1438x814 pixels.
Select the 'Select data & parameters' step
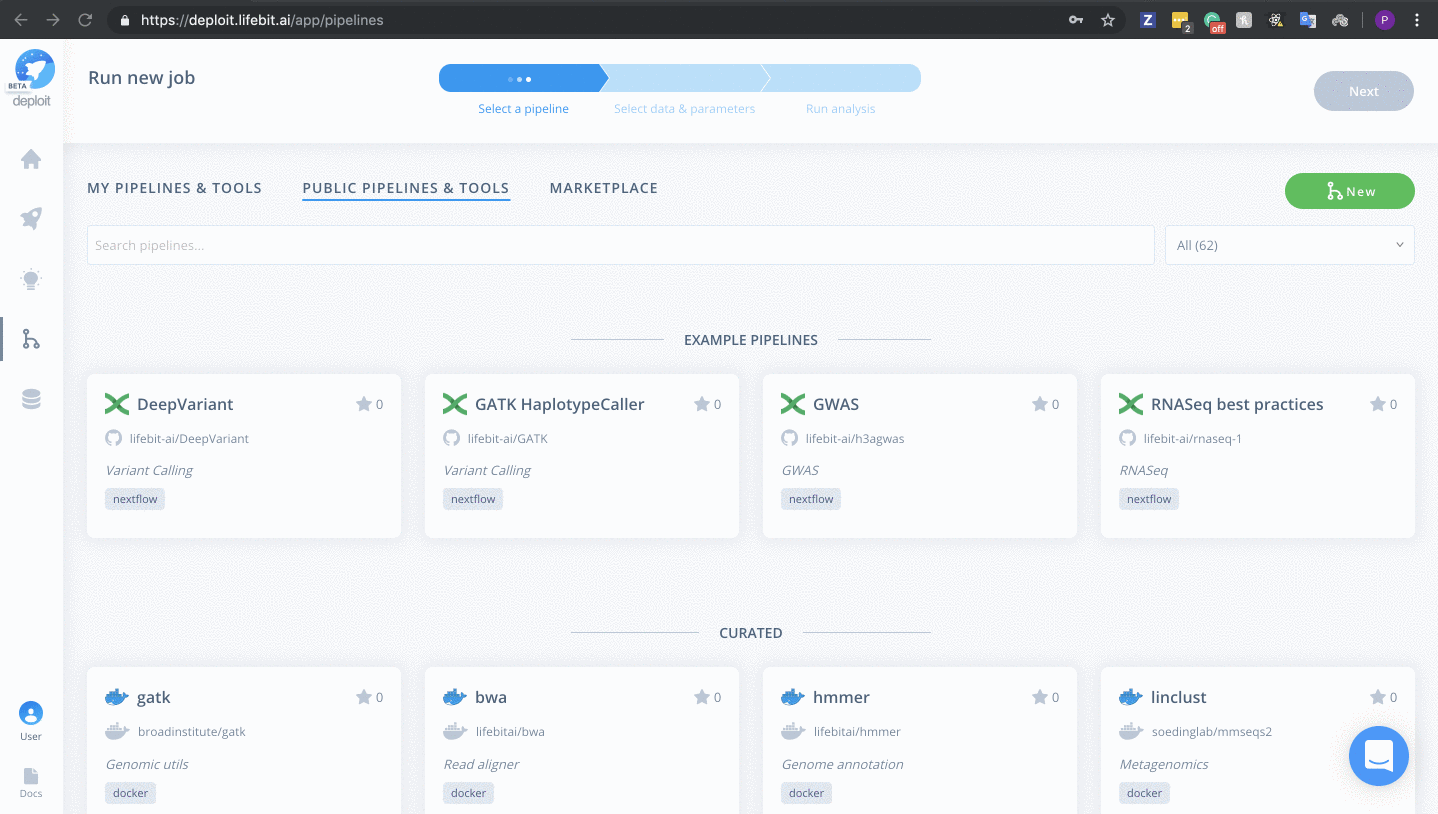(684, 109)
